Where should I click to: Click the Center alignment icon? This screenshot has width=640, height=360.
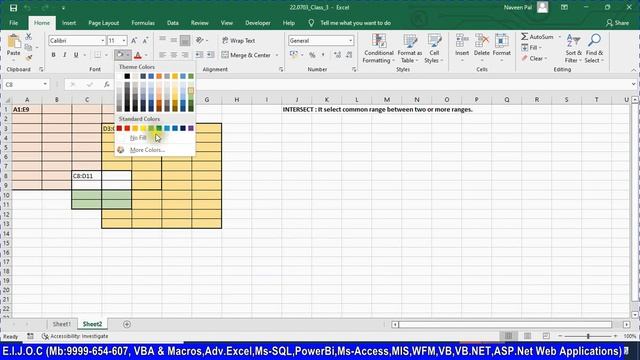coord(174,55)
